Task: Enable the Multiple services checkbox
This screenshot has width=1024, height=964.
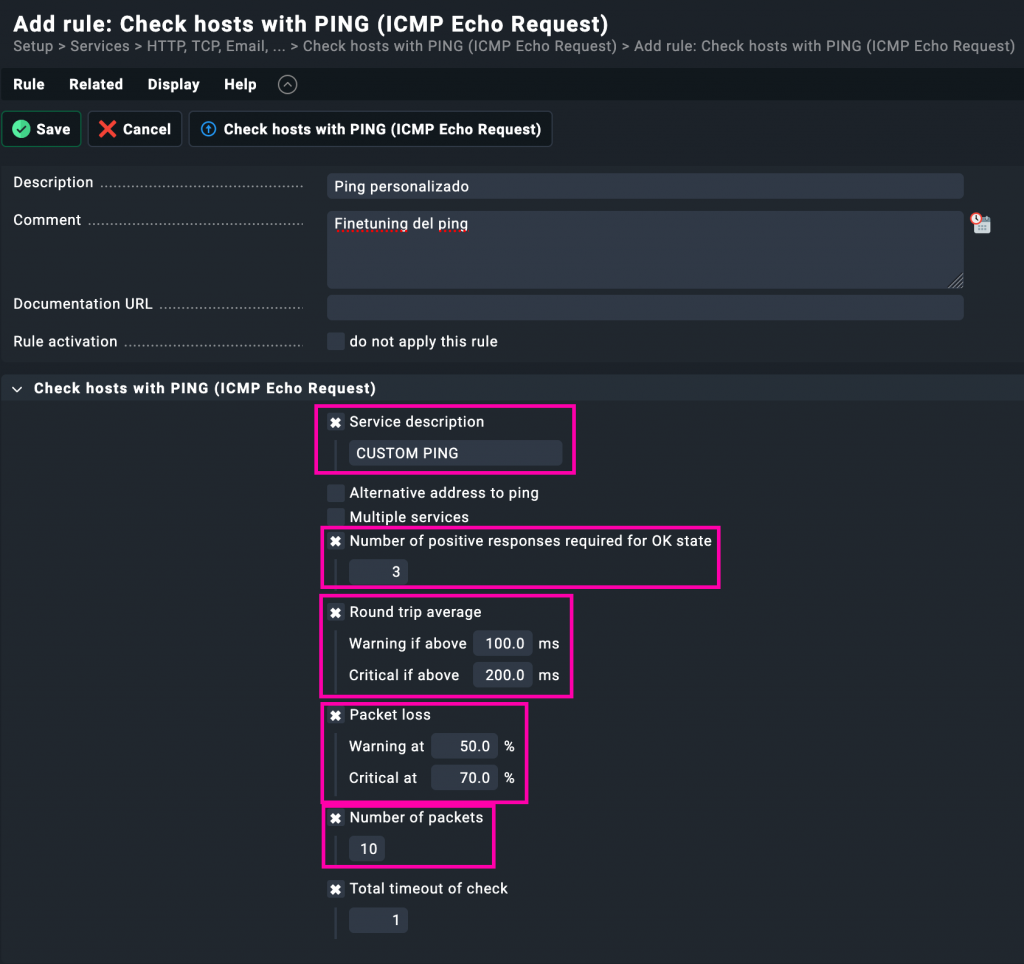Action: 336,517
